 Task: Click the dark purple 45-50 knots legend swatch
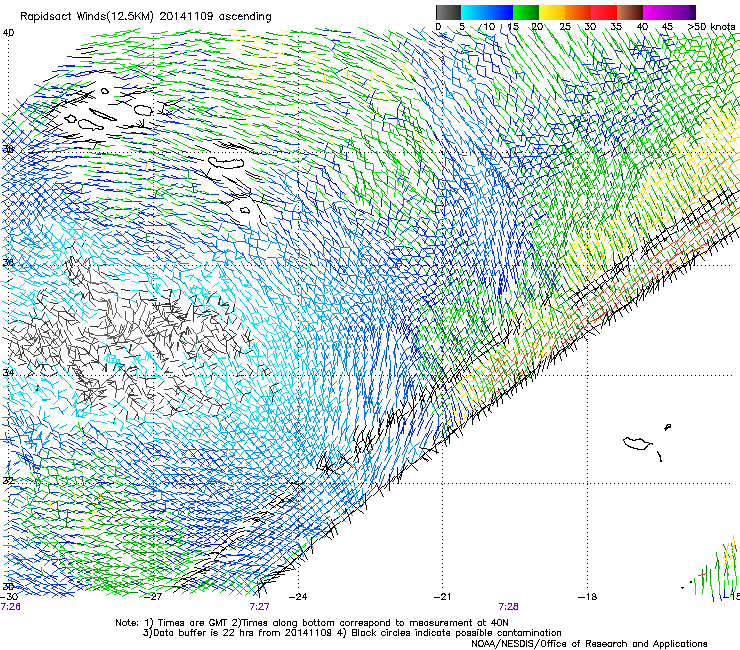tap(682, 12)
